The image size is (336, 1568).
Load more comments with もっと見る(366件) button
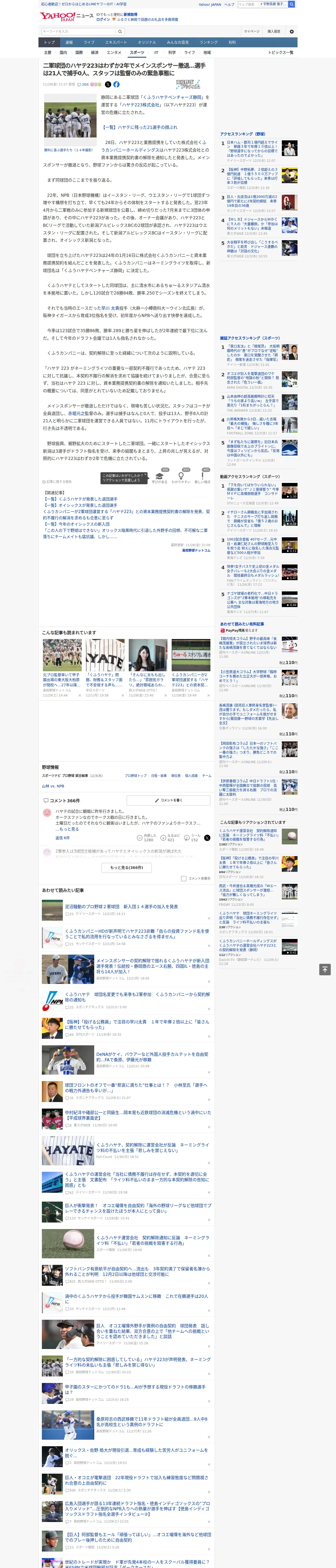point(127,867)
